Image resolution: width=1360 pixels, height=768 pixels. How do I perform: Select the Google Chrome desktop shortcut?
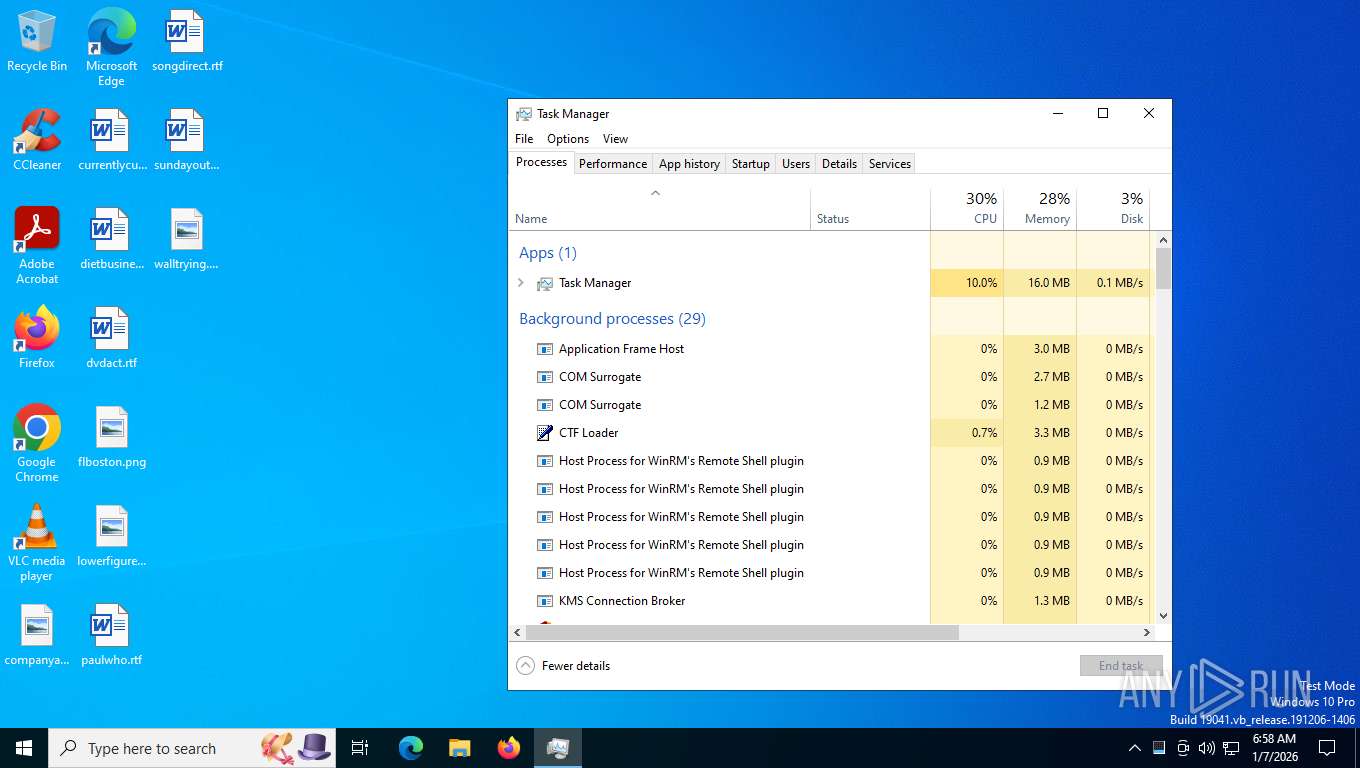37,444
